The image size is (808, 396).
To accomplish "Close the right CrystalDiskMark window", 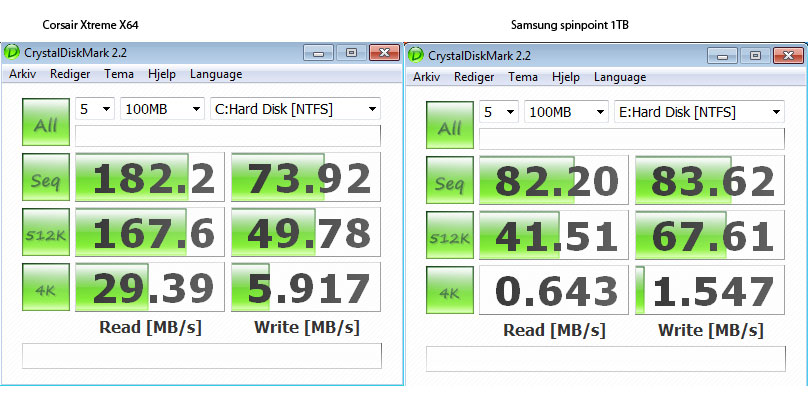I will (788, 55).
